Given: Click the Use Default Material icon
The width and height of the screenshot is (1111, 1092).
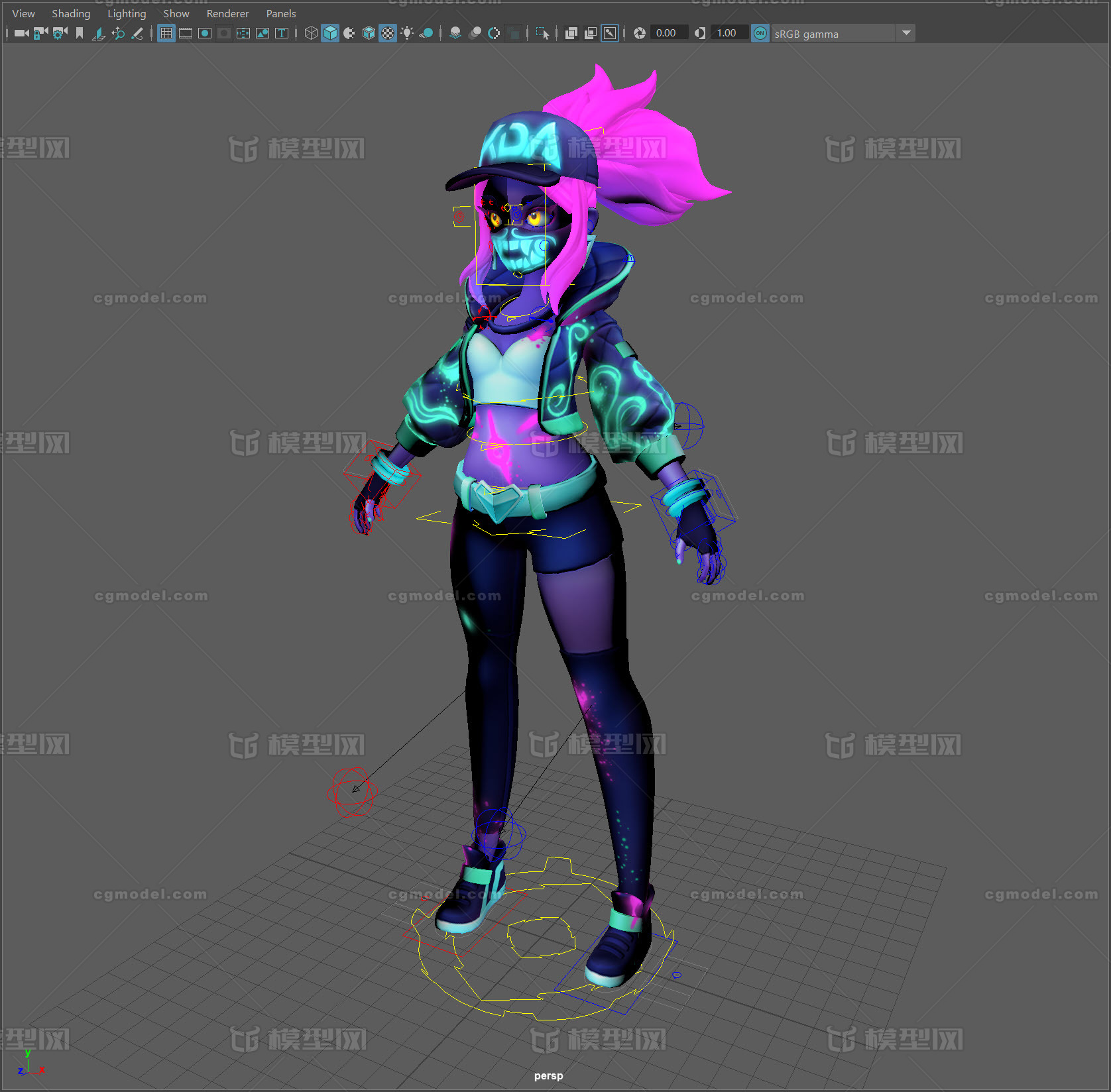Looking at the screenshot, I should tap(349, 33).
